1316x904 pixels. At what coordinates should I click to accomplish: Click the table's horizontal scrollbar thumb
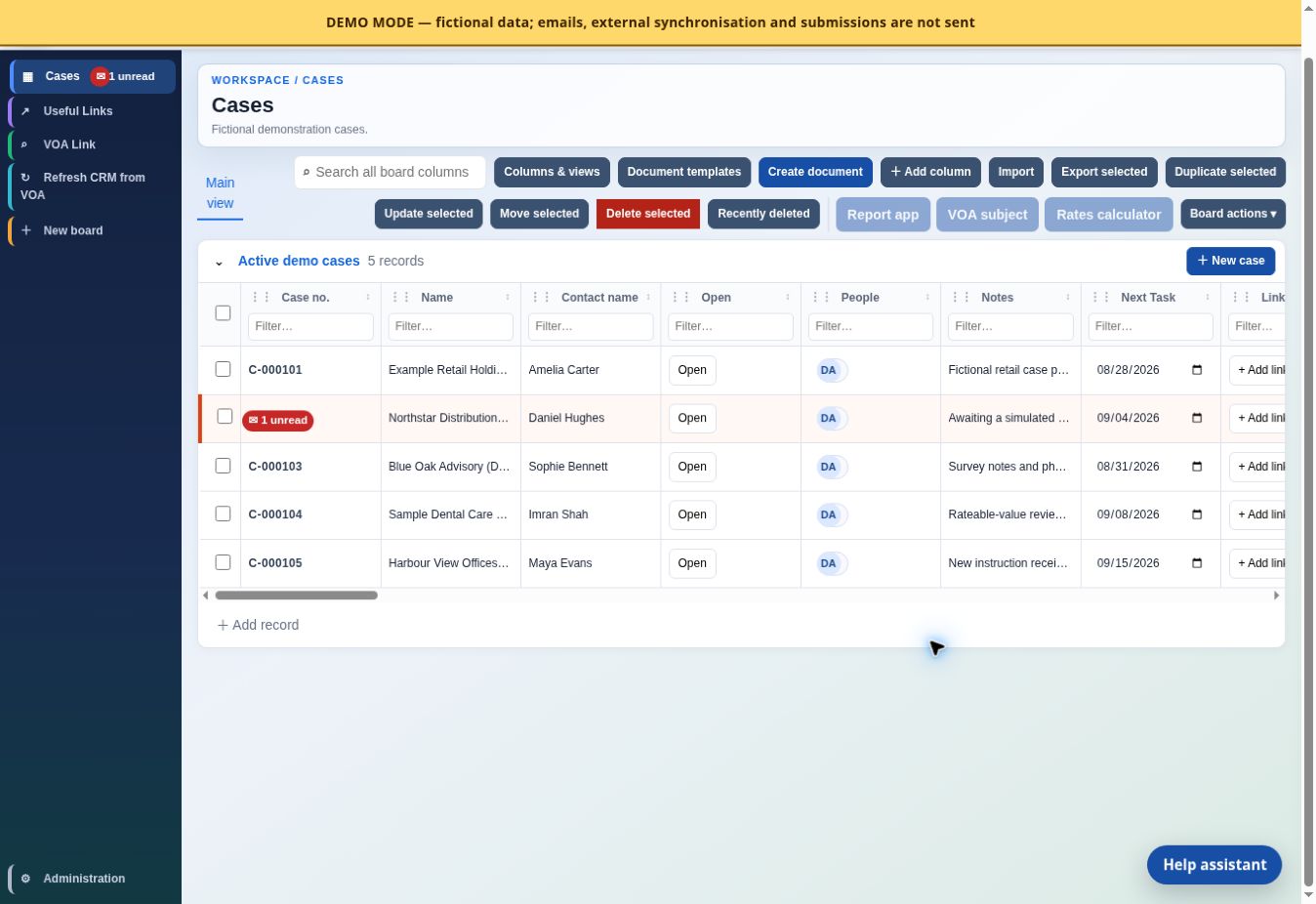coord(296,596)
